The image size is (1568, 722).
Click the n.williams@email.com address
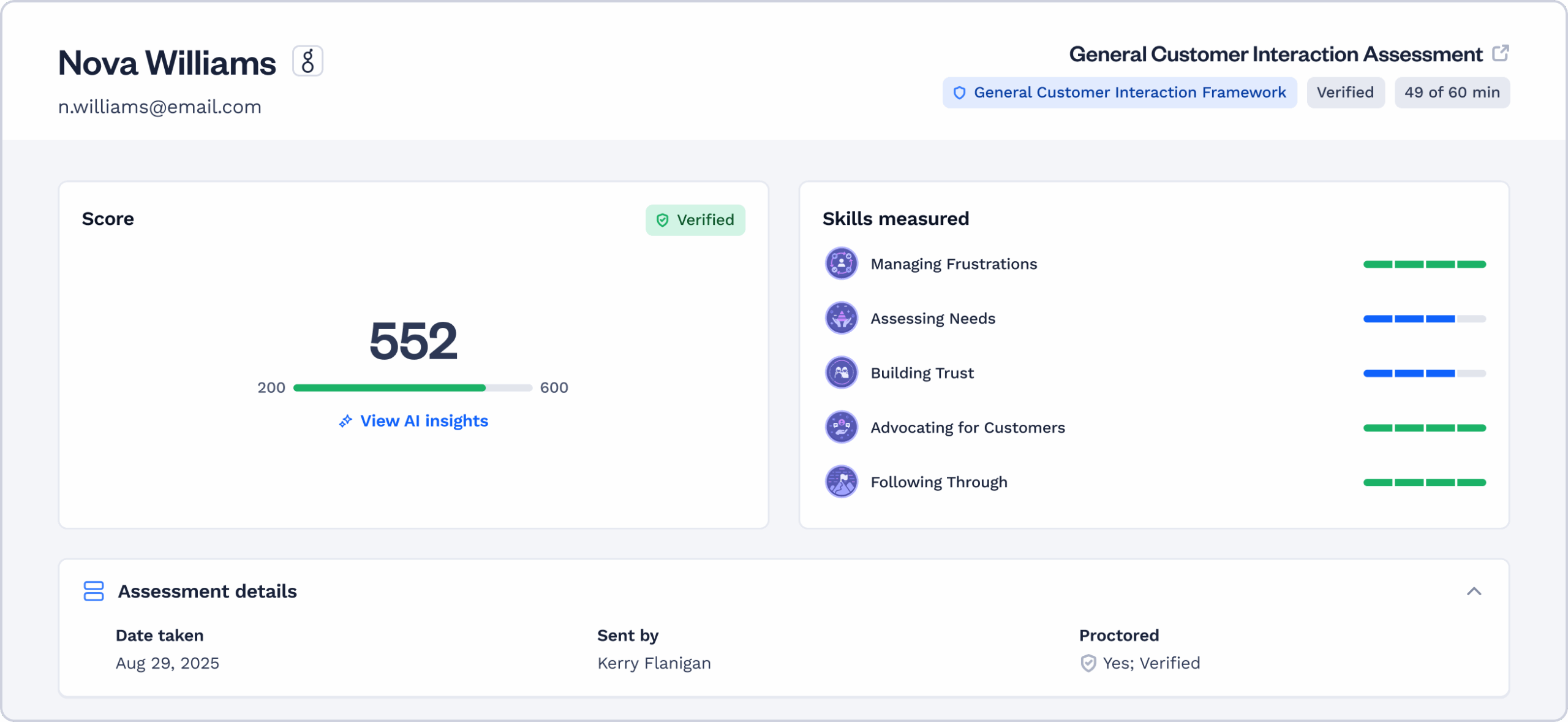point(160,107)
